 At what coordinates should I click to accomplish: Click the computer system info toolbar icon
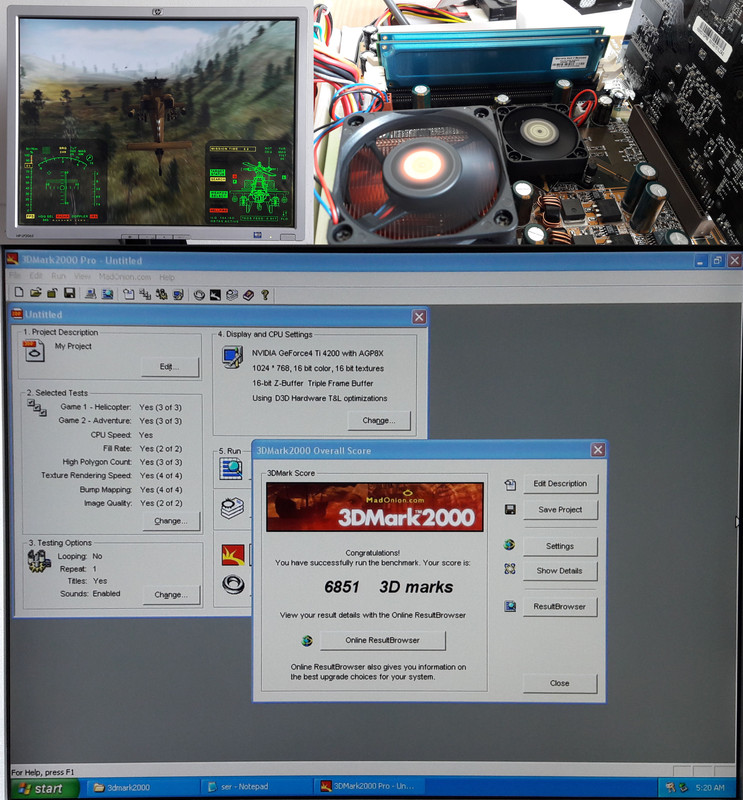[x=91, y=293]
